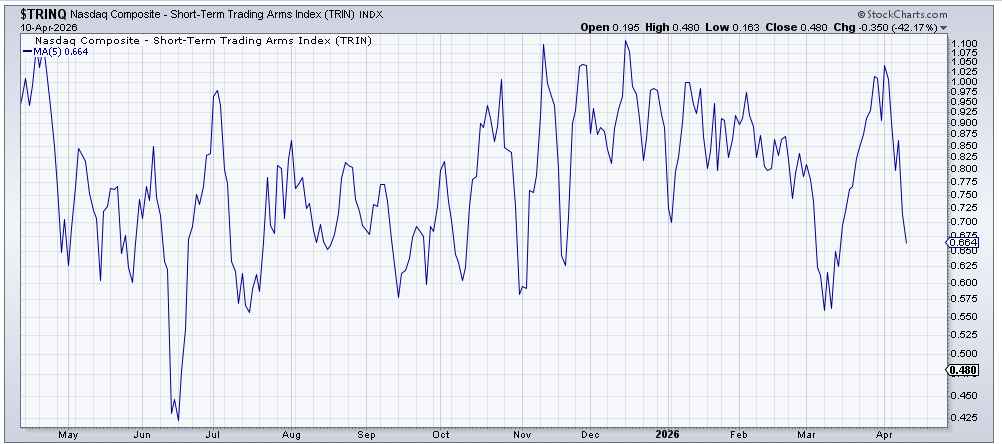Image resolution: width=1002 pixels, height=444 pixels.
Task: Click the 10-Apr-2026 chart date
Action: pyautogui.click(x=40, y=27)
